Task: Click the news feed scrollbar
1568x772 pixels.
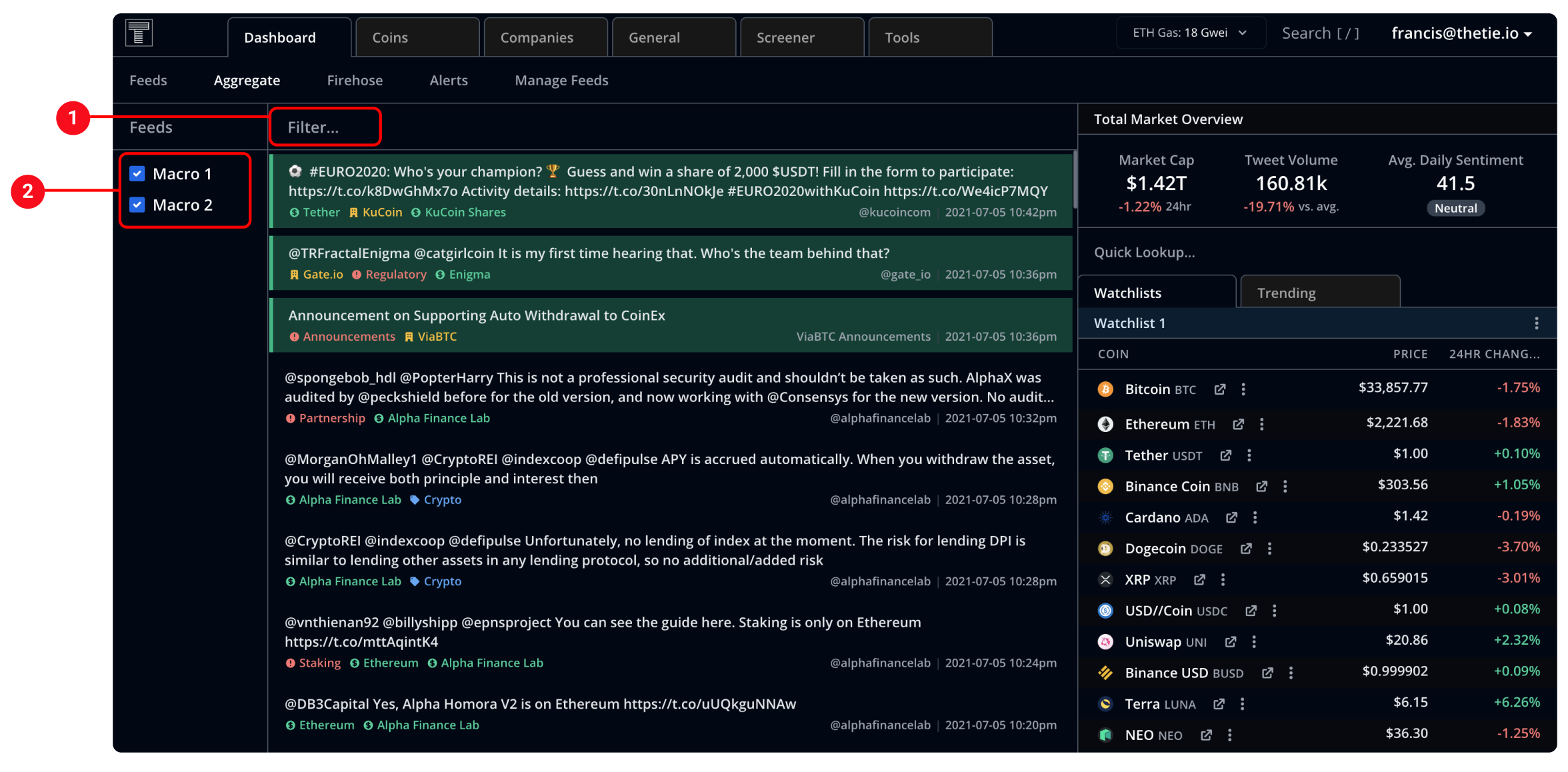Action: [1074, 180]
